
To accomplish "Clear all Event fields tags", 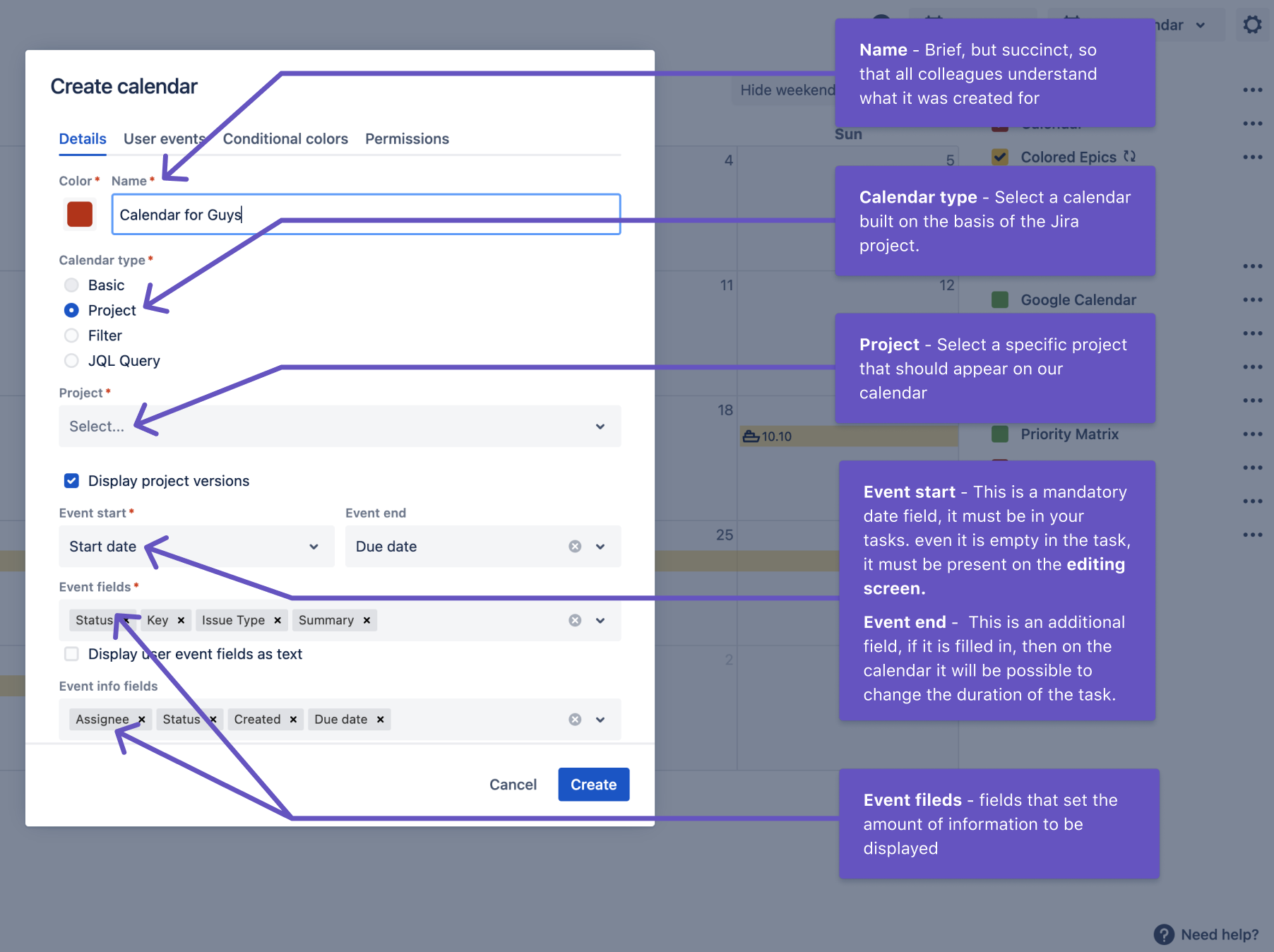I will click(x=575, y=620).
